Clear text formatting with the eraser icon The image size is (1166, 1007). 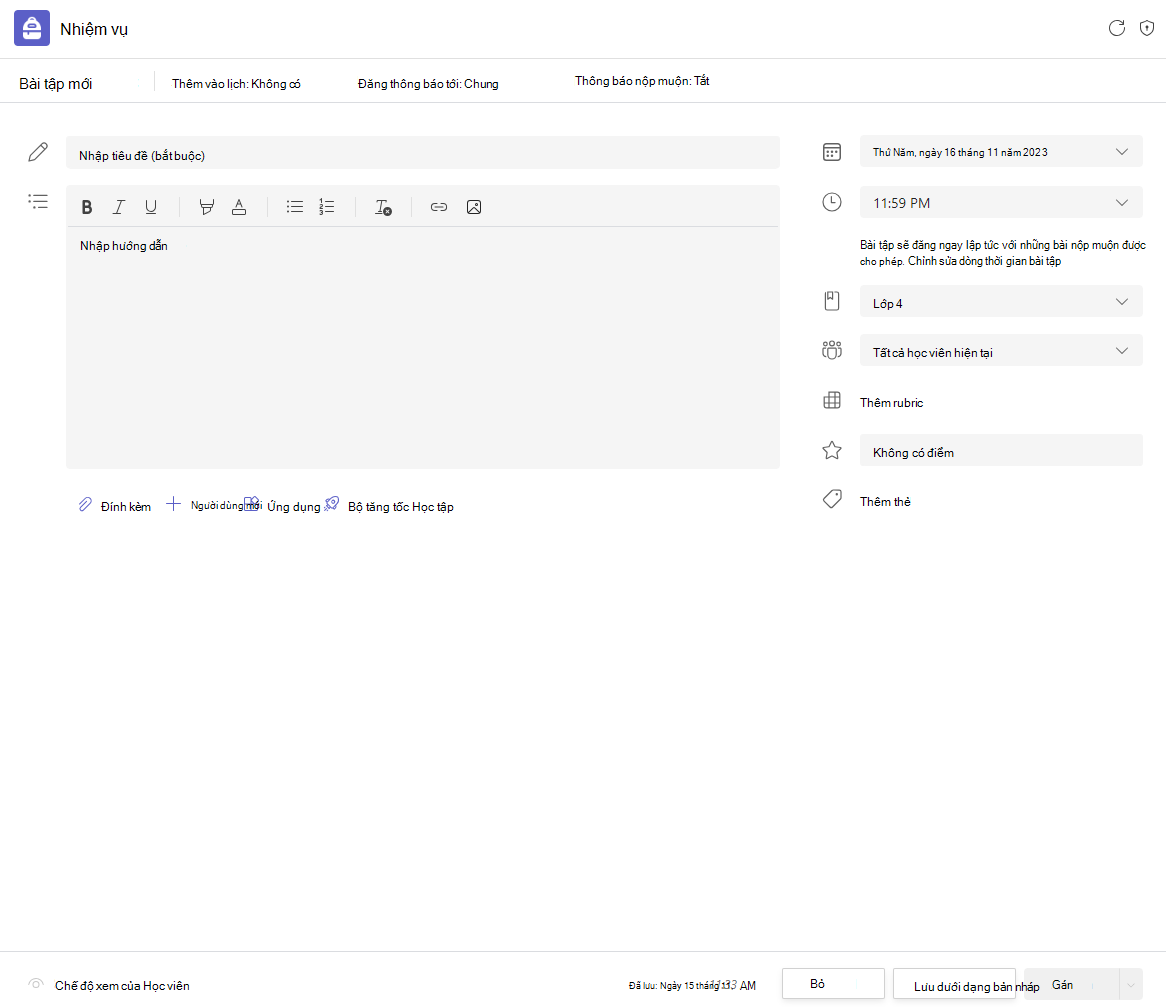pos(383,207)
